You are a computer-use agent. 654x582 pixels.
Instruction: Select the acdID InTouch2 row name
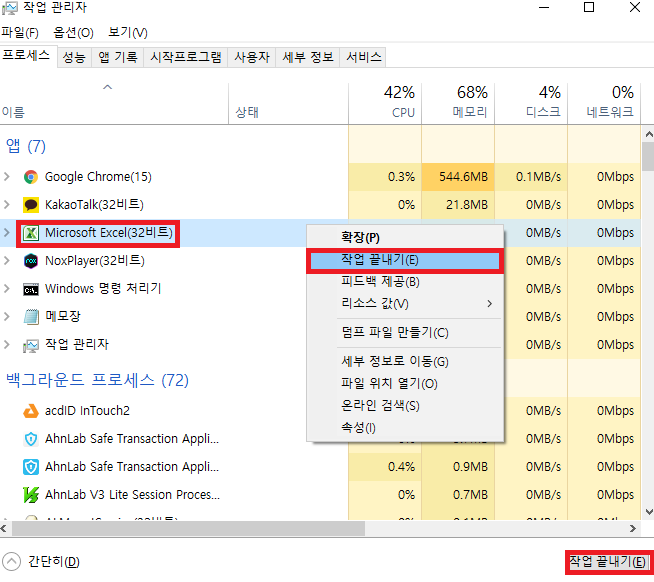click(87, 411)
